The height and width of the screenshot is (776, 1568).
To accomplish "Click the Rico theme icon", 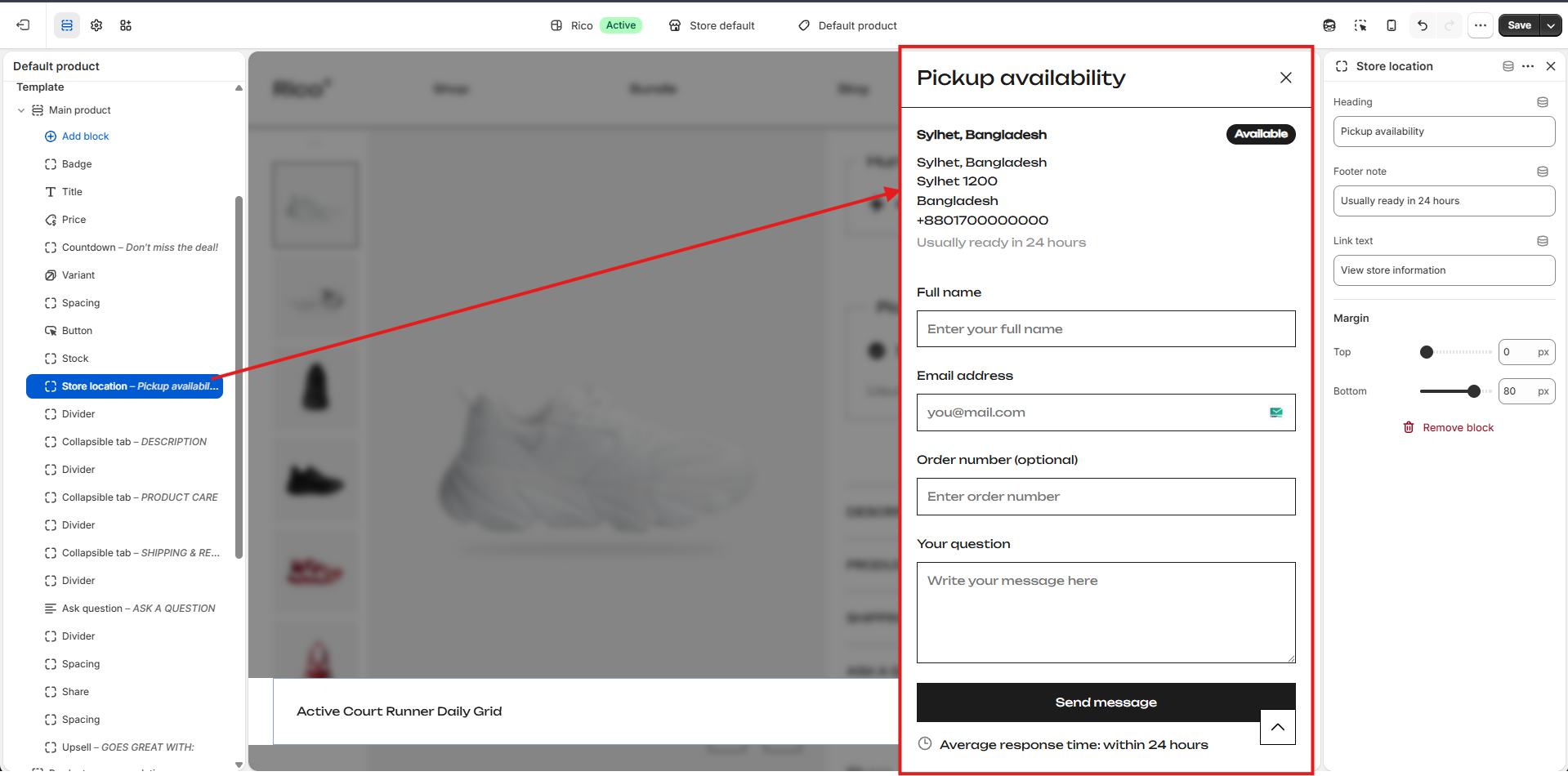I will 556,25.
